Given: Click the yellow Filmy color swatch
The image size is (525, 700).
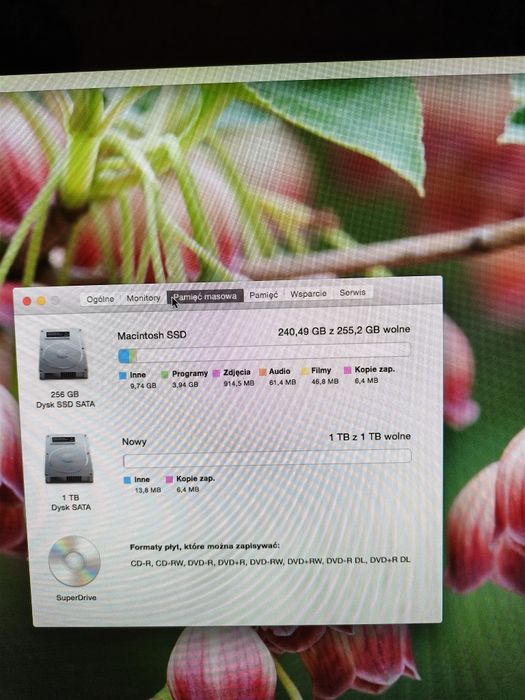Looking at the screenshot, I should coord(305,371).
